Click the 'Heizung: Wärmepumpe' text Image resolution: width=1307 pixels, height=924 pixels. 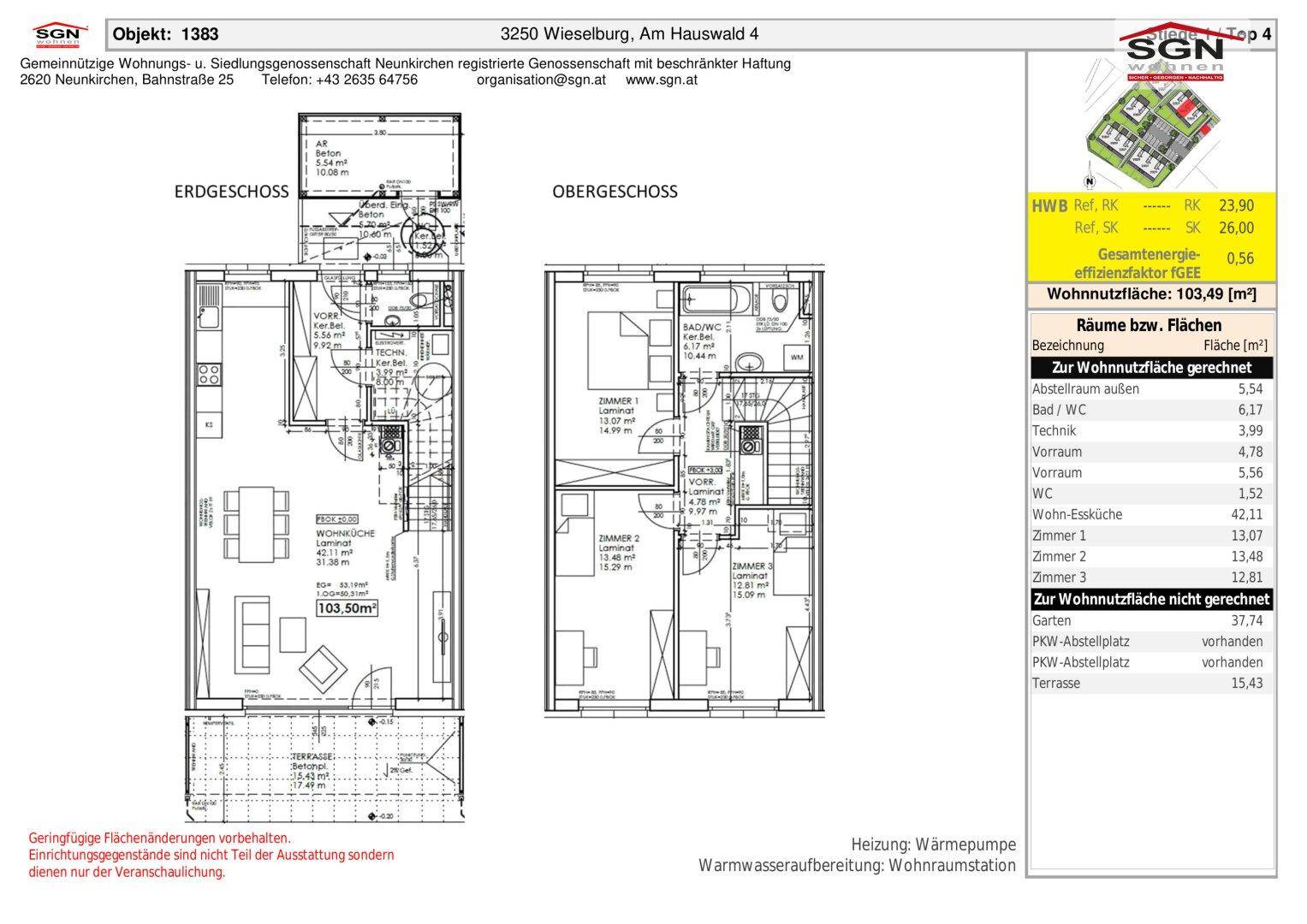[934, 844]
